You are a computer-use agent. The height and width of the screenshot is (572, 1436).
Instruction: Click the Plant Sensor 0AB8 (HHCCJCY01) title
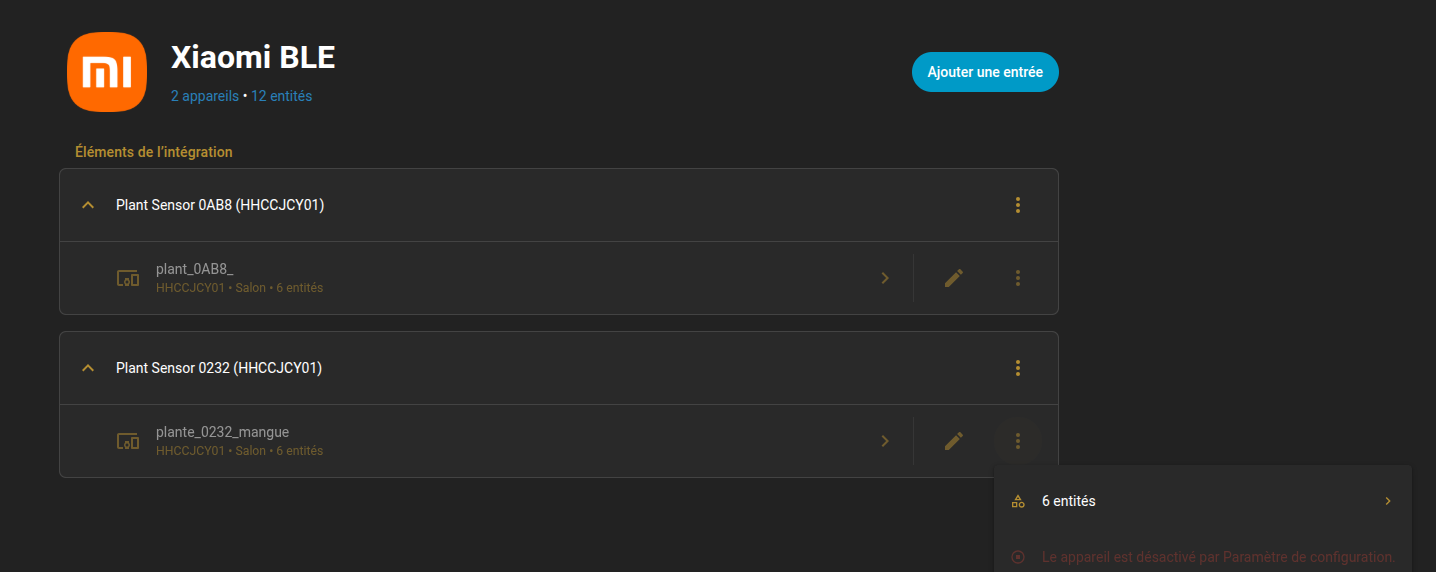(x=220, y=205)
